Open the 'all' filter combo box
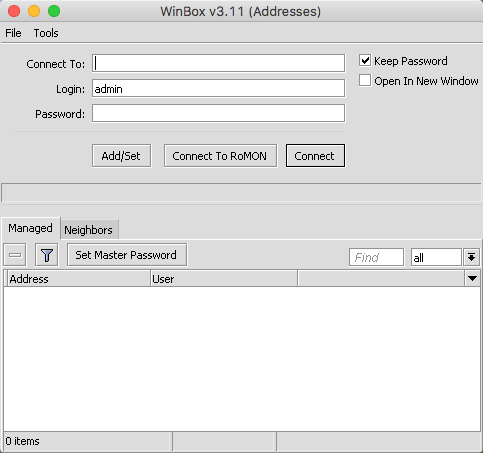This screenshot has width=483, height=453. point(436,257)
